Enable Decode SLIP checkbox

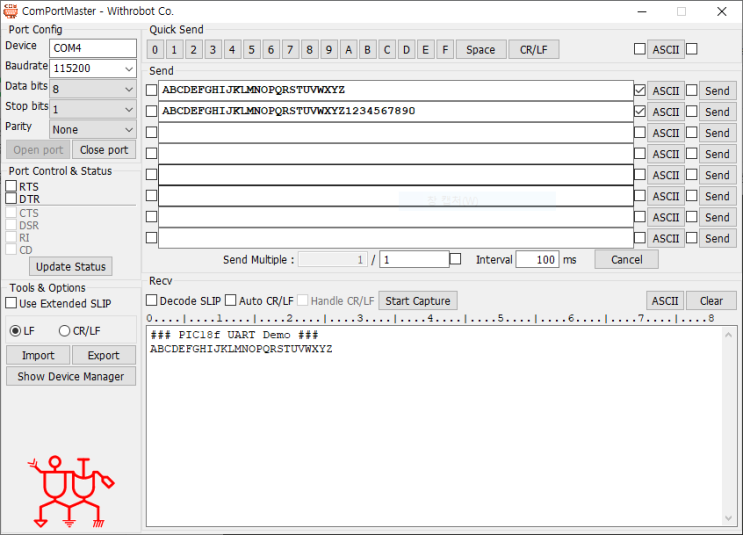pos(151,300)
